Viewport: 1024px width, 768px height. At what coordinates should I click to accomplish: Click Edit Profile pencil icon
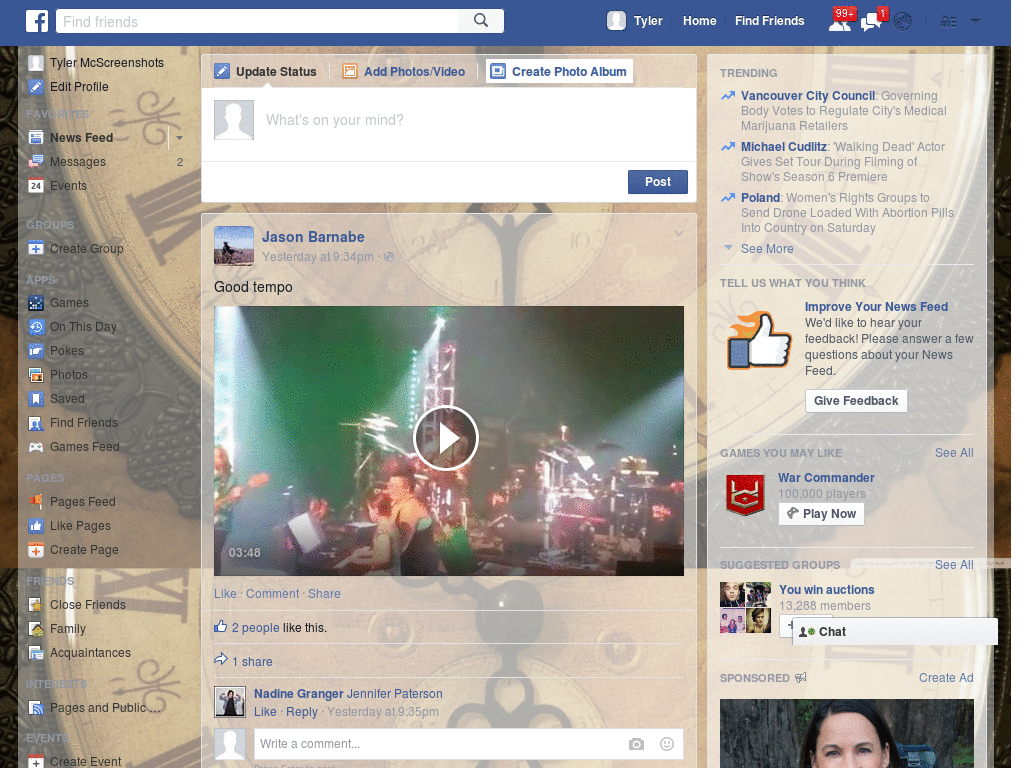tap(36, 87)
